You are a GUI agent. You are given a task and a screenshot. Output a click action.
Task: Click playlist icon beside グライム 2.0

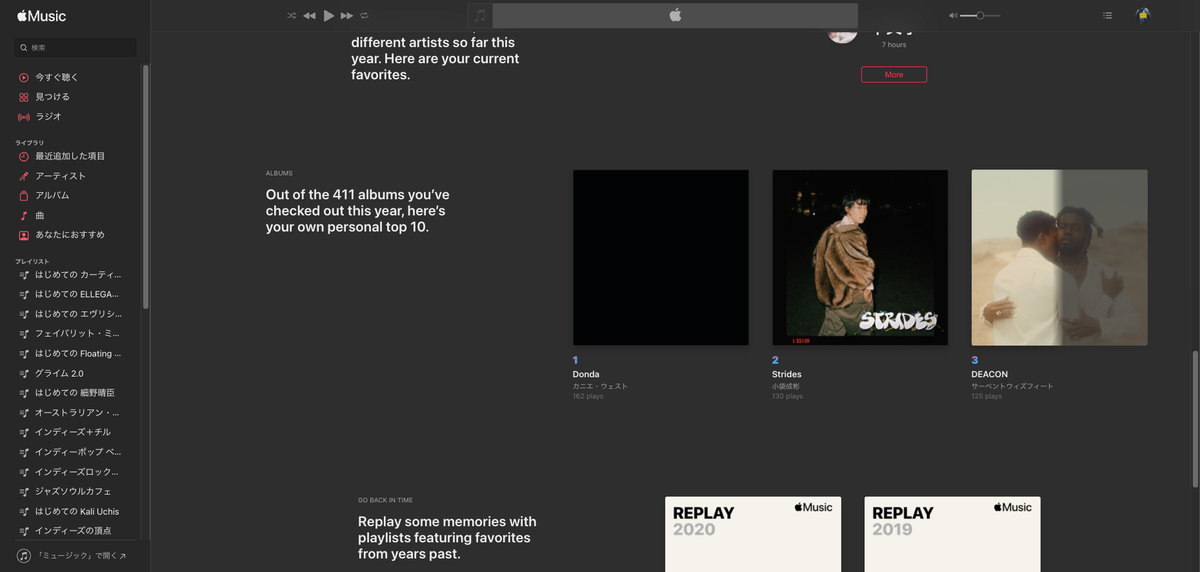click(x=24, y=373)
